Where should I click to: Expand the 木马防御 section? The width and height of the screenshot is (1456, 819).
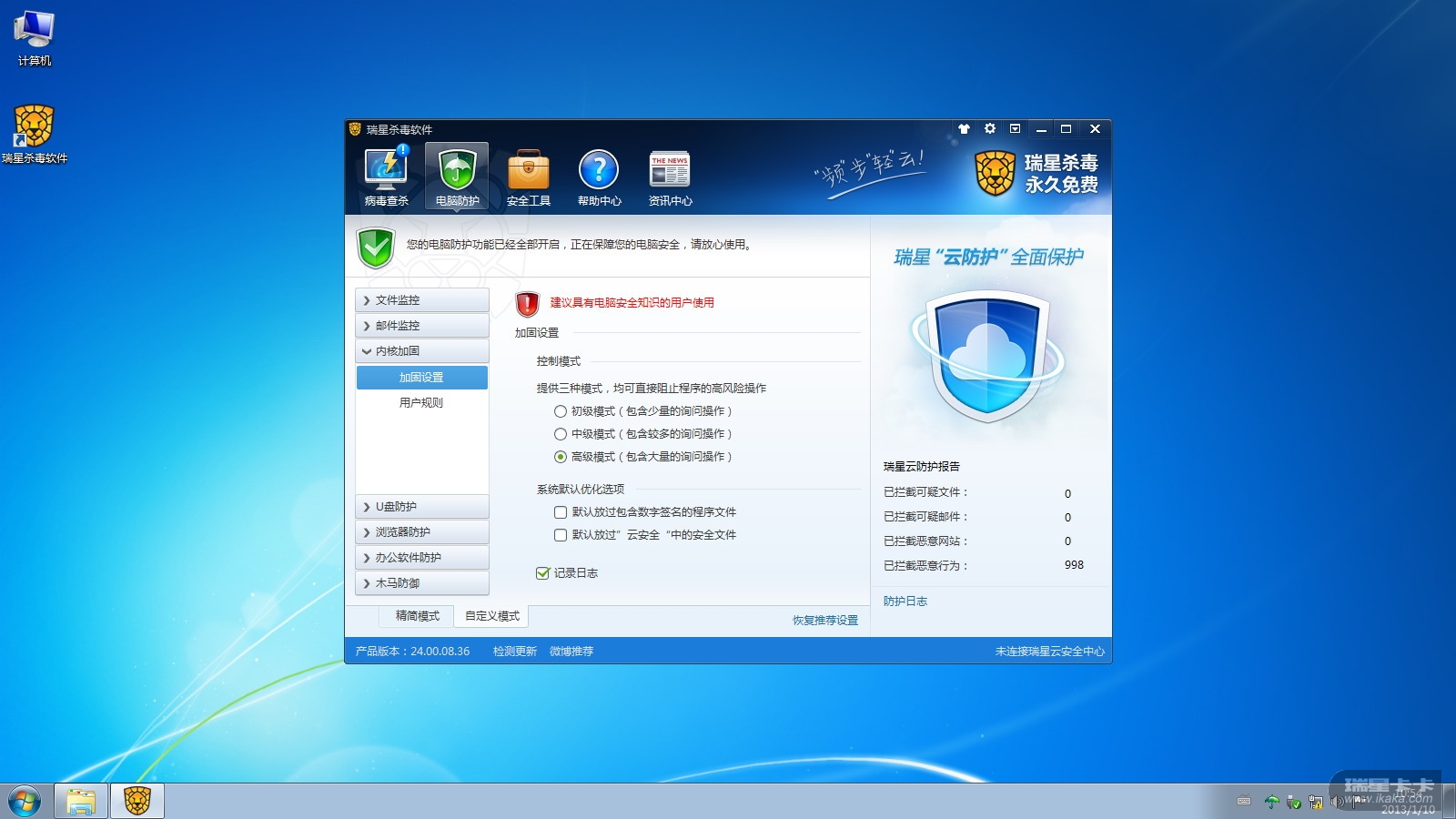coord(422,583)
